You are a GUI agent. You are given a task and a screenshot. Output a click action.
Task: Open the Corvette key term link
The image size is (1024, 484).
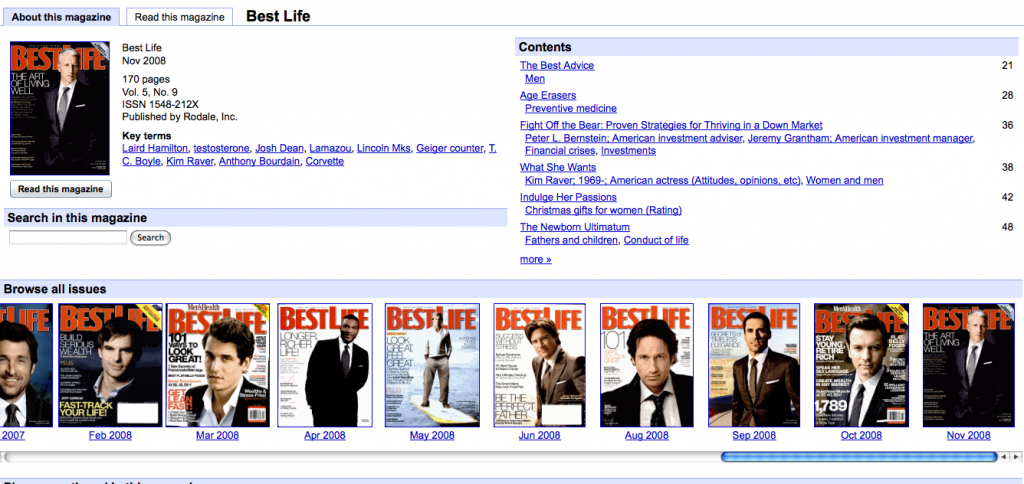[x=325, y=161]
